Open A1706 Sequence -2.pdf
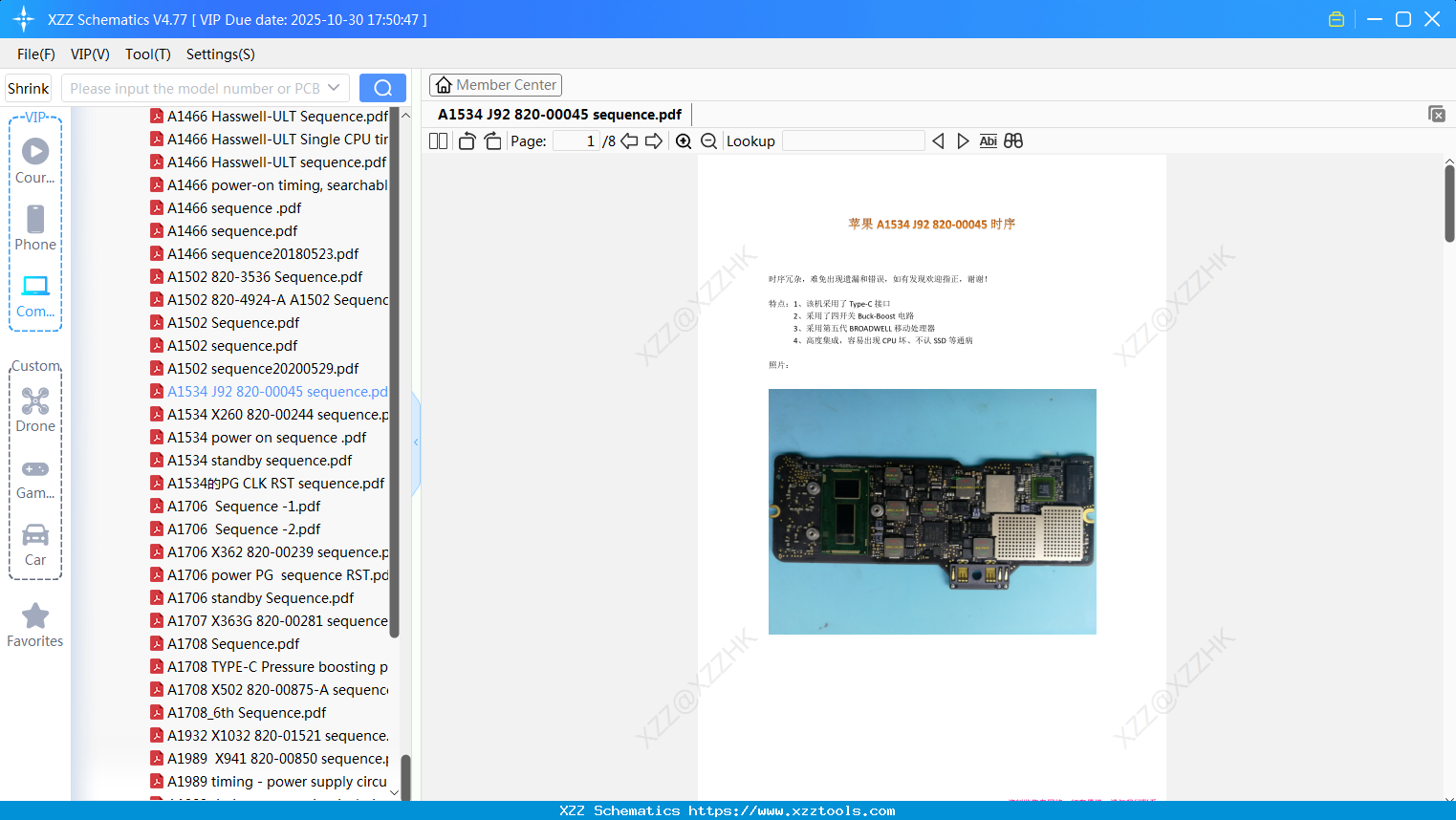 click(x=236, y=529)
